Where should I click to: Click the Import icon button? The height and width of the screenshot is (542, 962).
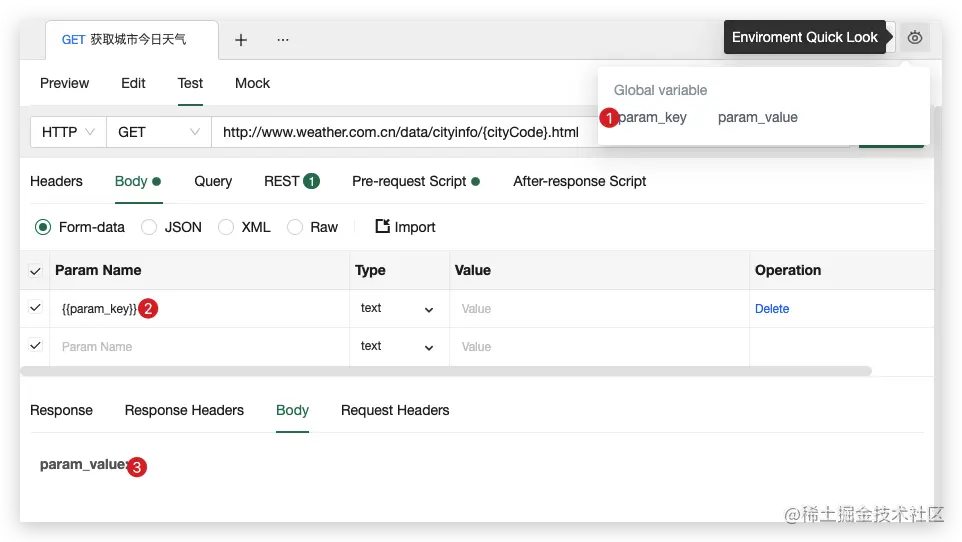point(405,227)
